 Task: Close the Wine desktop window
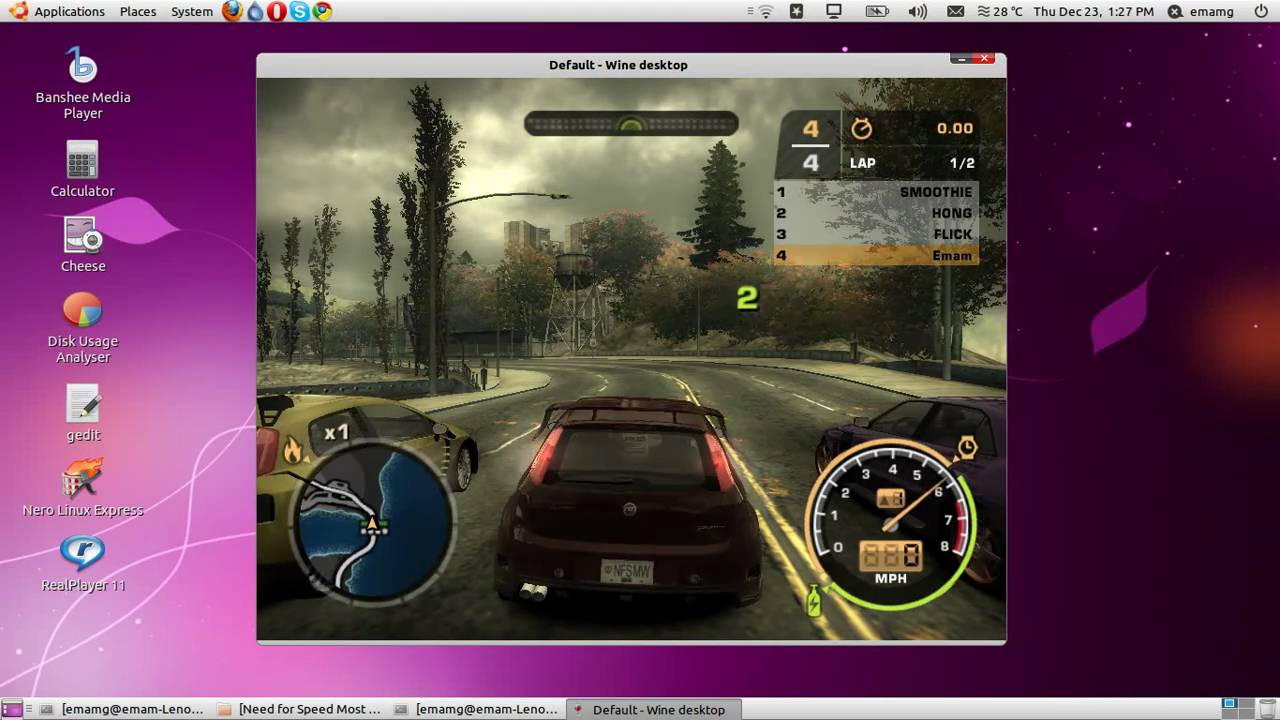985,59
